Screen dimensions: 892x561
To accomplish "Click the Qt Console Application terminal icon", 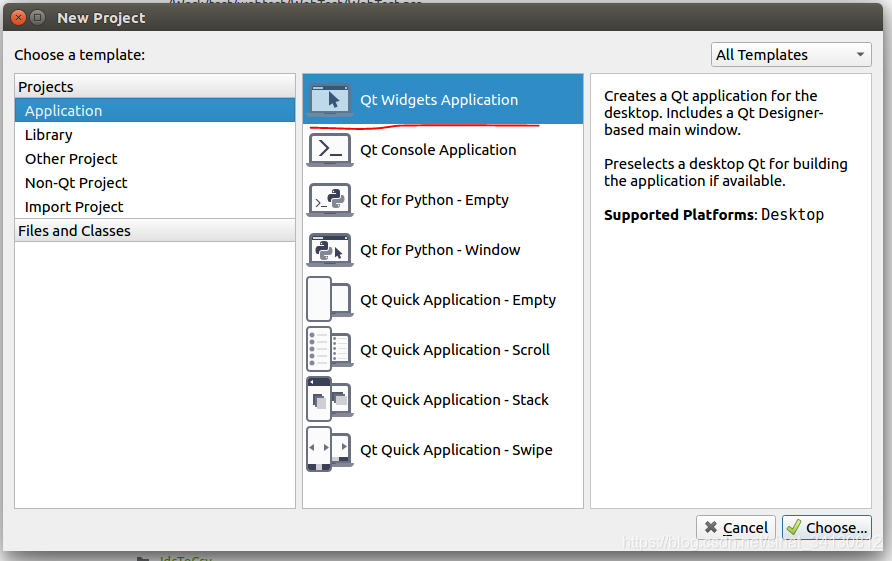I will (330, 150).
